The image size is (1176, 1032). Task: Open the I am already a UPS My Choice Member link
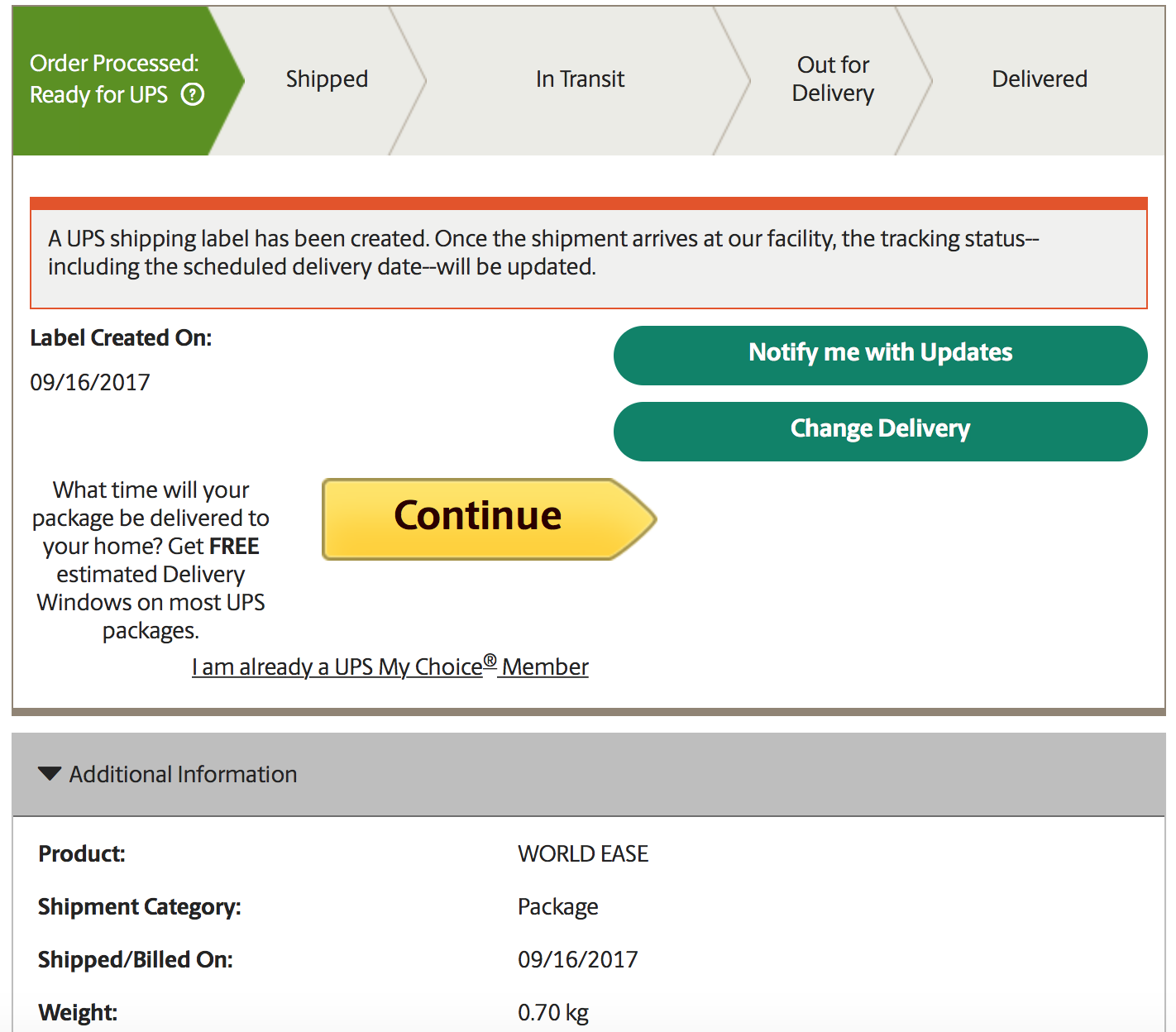[x=390, y=666]
